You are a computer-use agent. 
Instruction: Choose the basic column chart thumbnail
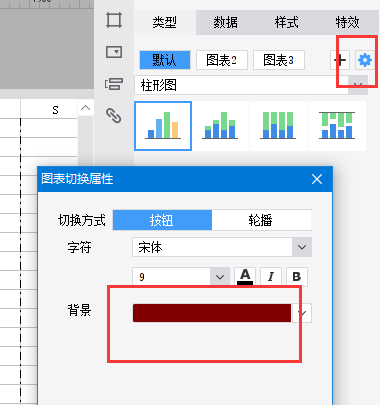pos(163,126)
